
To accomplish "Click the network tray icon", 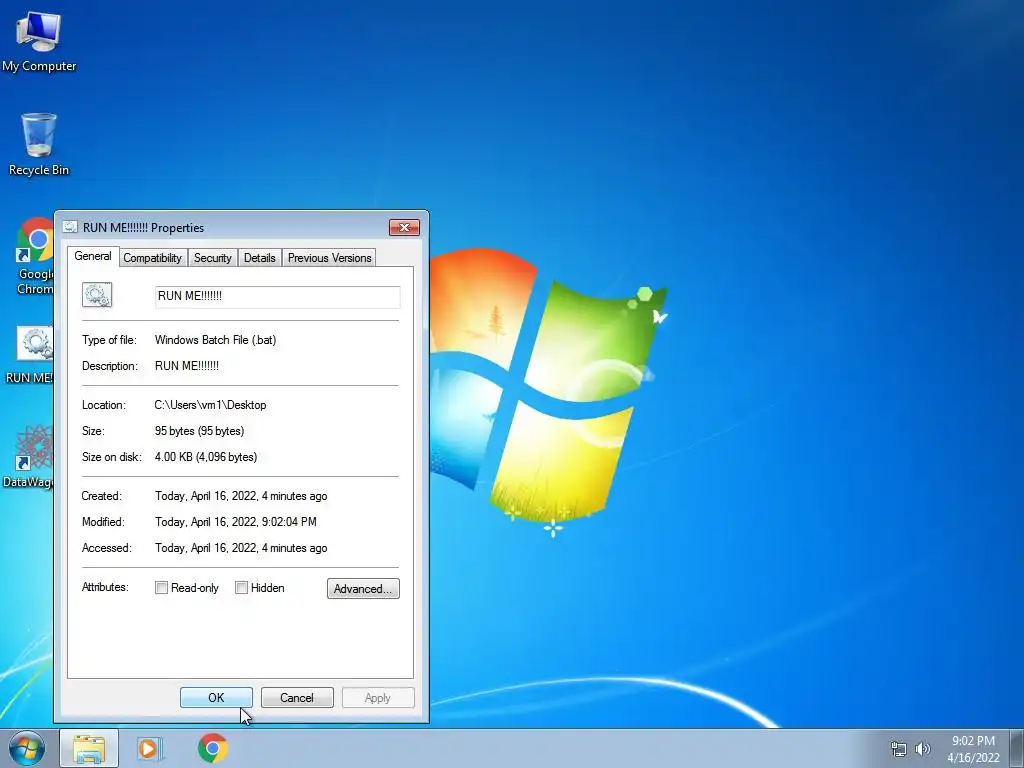I will click(x=899, y=749).
